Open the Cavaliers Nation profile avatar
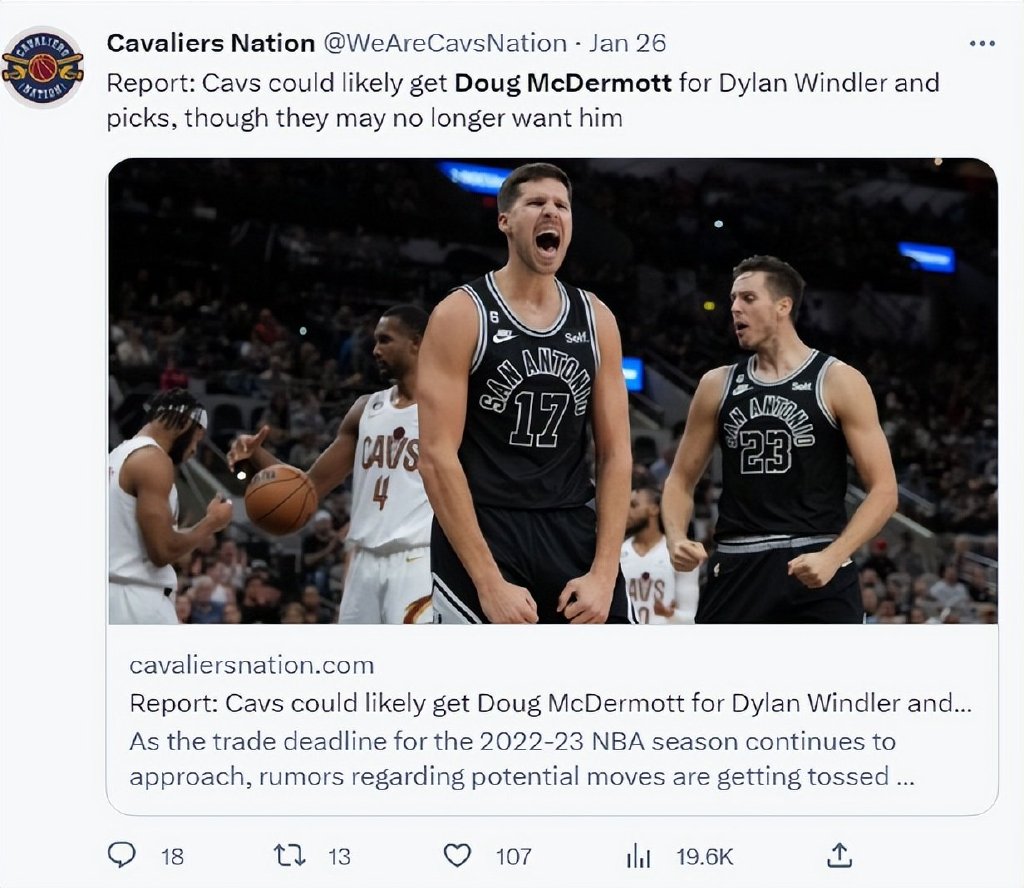This screenshot has height=888, width=1024. coord(42,67)
